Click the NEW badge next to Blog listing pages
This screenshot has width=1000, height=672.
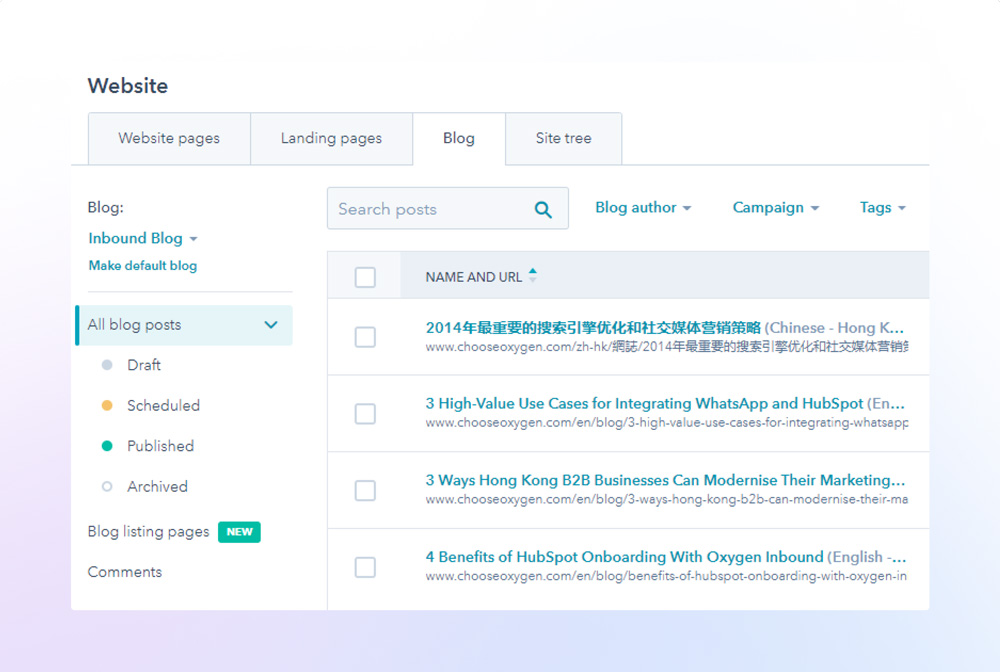pos(239,532)
